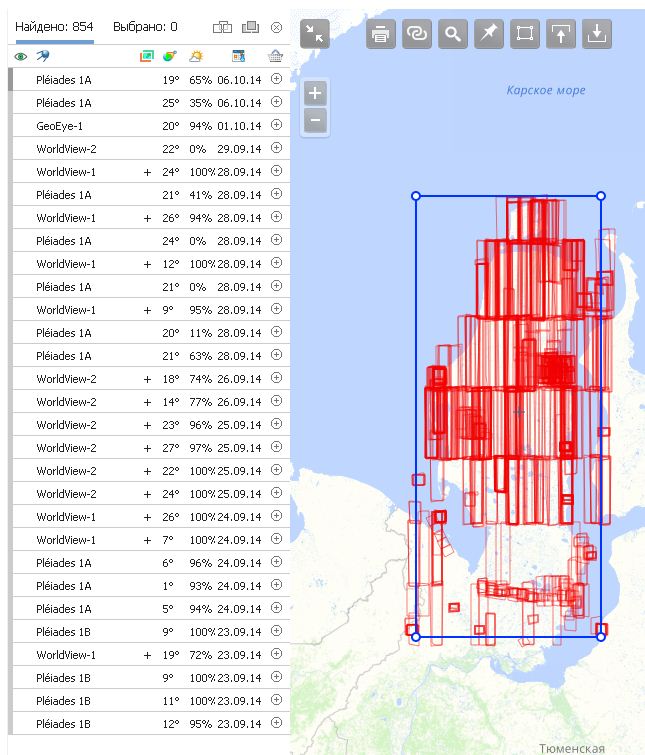Click the permalink chain icon
The height and width of the screenshot is (755, 645).
pyautogui.click(x=417, y=34)
